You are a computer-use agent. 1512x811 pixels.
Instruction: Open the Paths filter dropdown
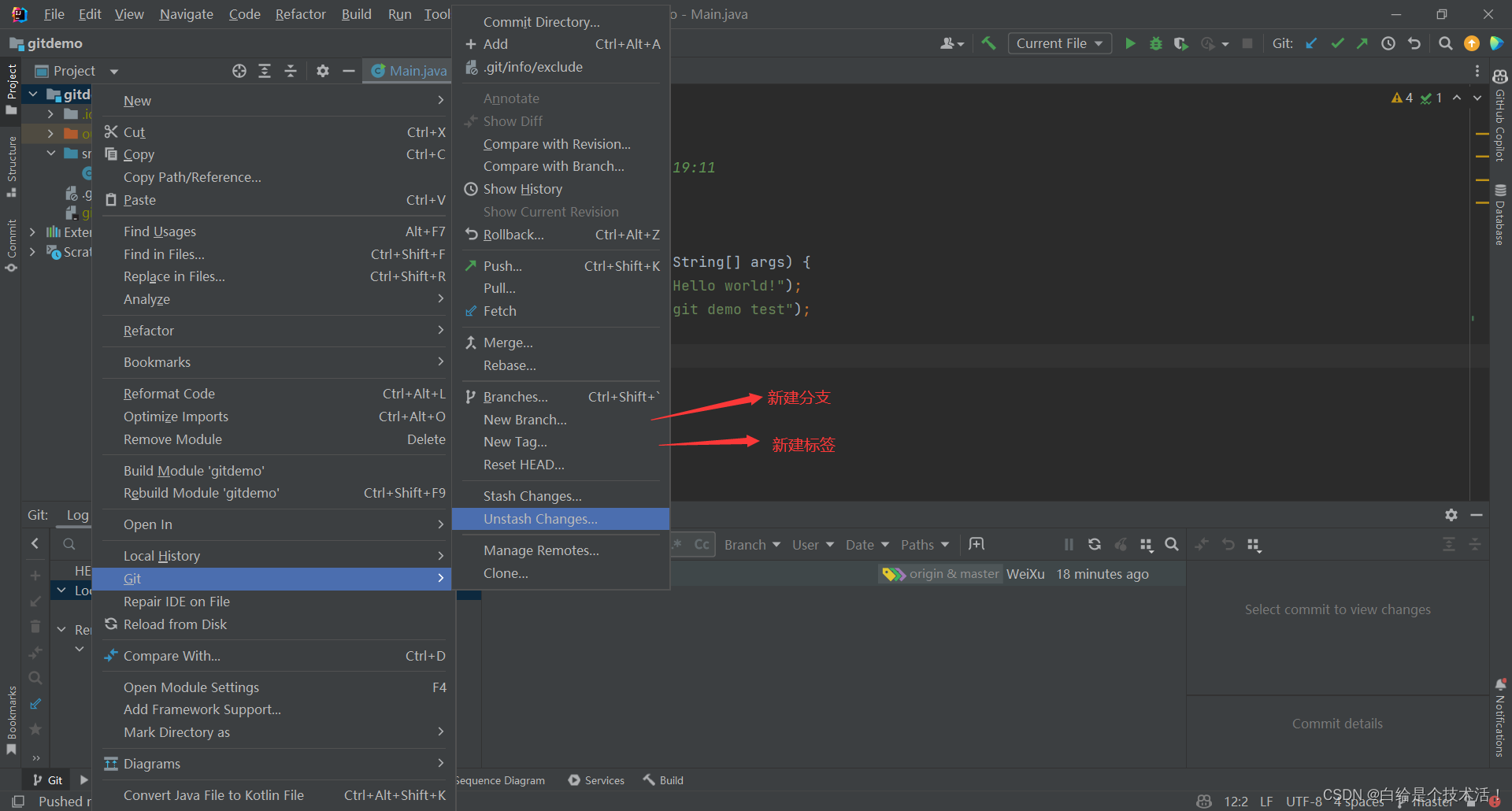(x=925, y=544)
